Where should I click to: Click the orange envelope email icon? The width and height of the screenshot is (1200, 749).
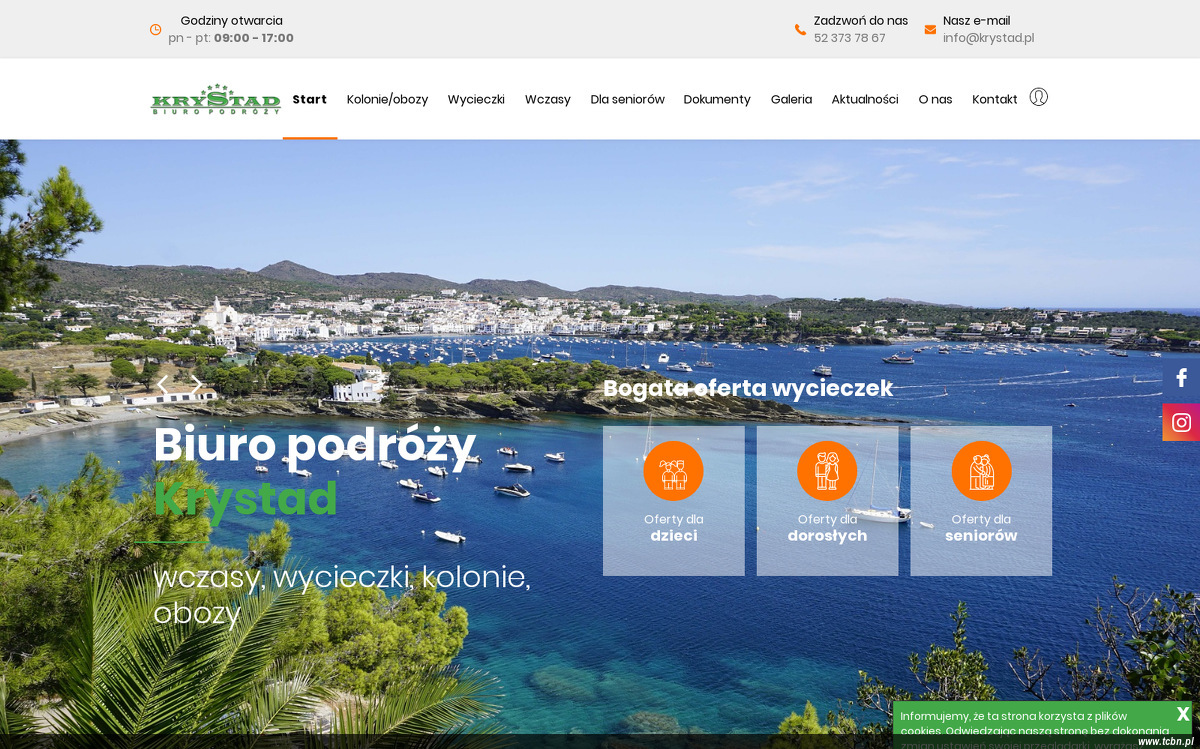(930, 30)
